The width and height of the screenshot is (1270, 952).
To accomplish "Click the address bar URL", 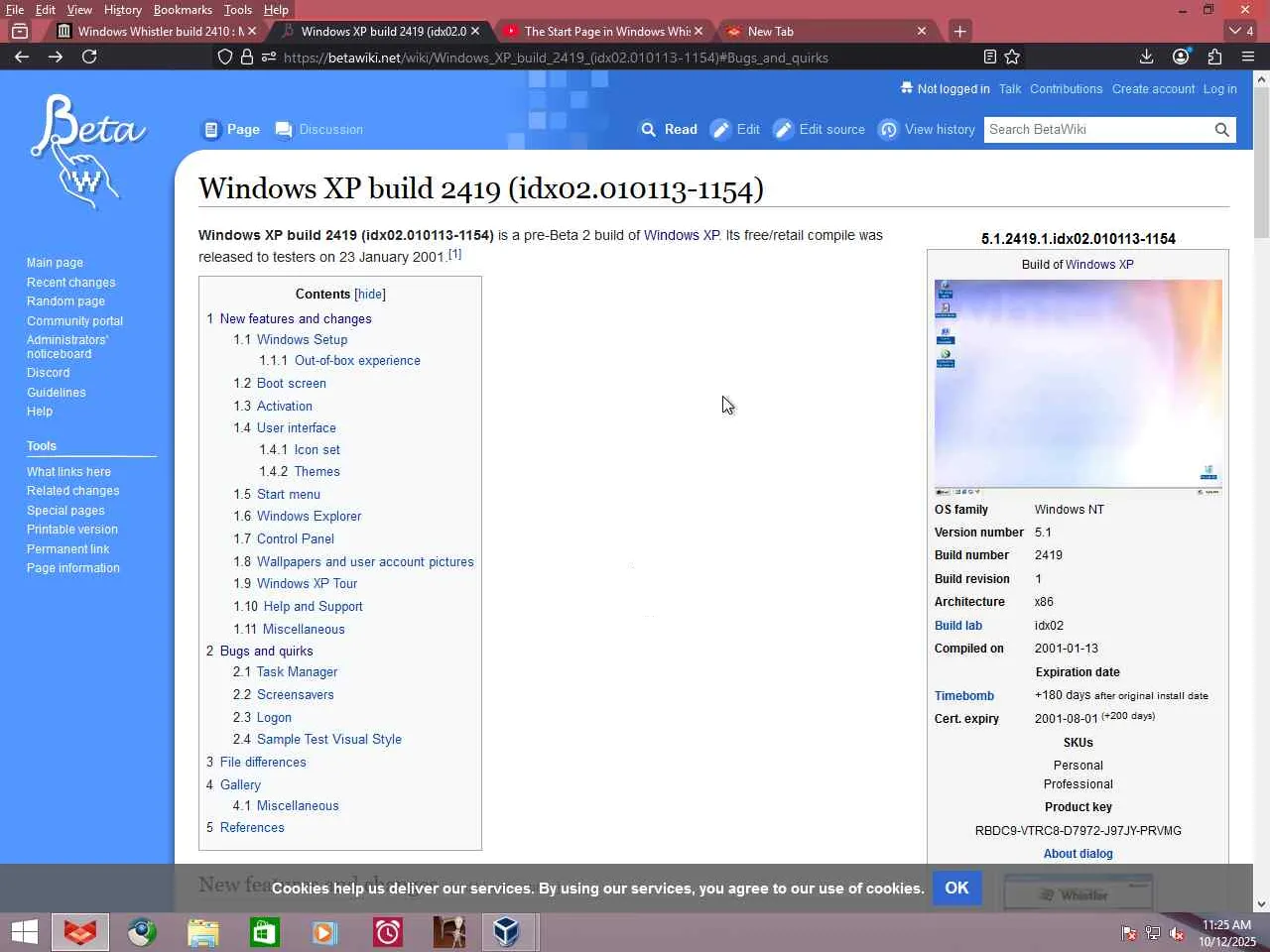I will [556, 58].
